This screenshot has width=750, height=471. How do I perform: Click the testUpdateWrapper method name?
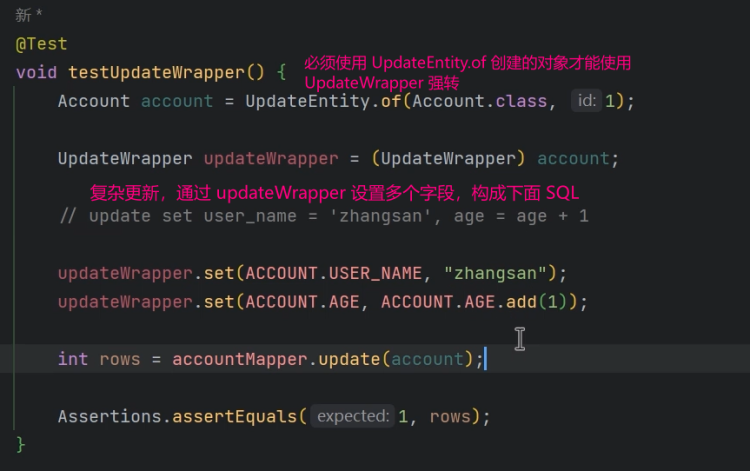[156, 73]
